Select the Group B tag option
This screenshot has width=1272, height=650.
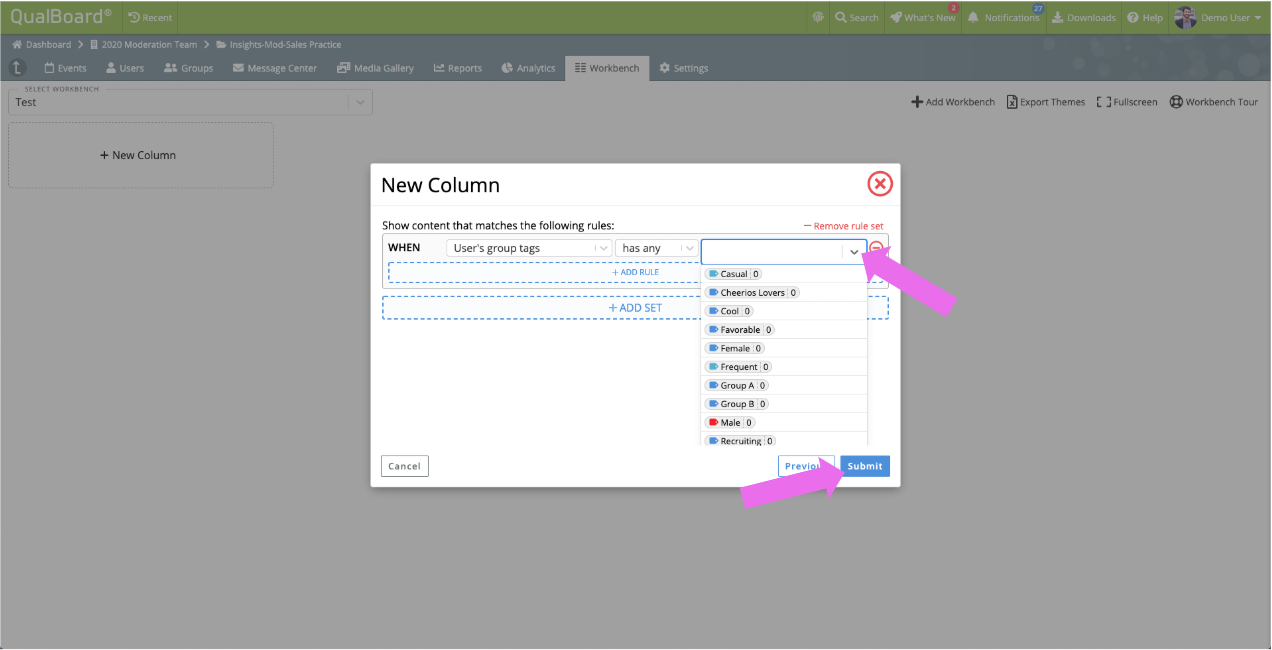pos(784,404)
